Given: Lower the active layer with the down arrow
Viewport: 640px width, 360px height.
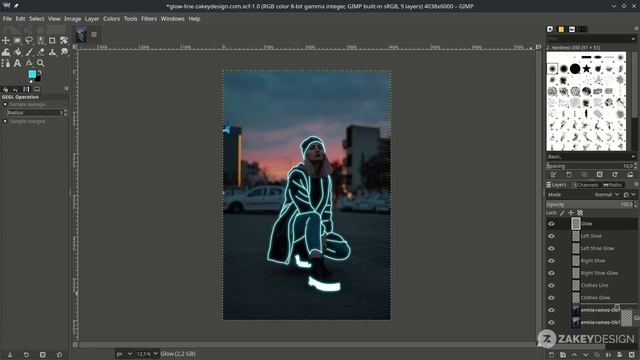Looking at the screenshot, I should pyautogui.click(x=586, y=355).
